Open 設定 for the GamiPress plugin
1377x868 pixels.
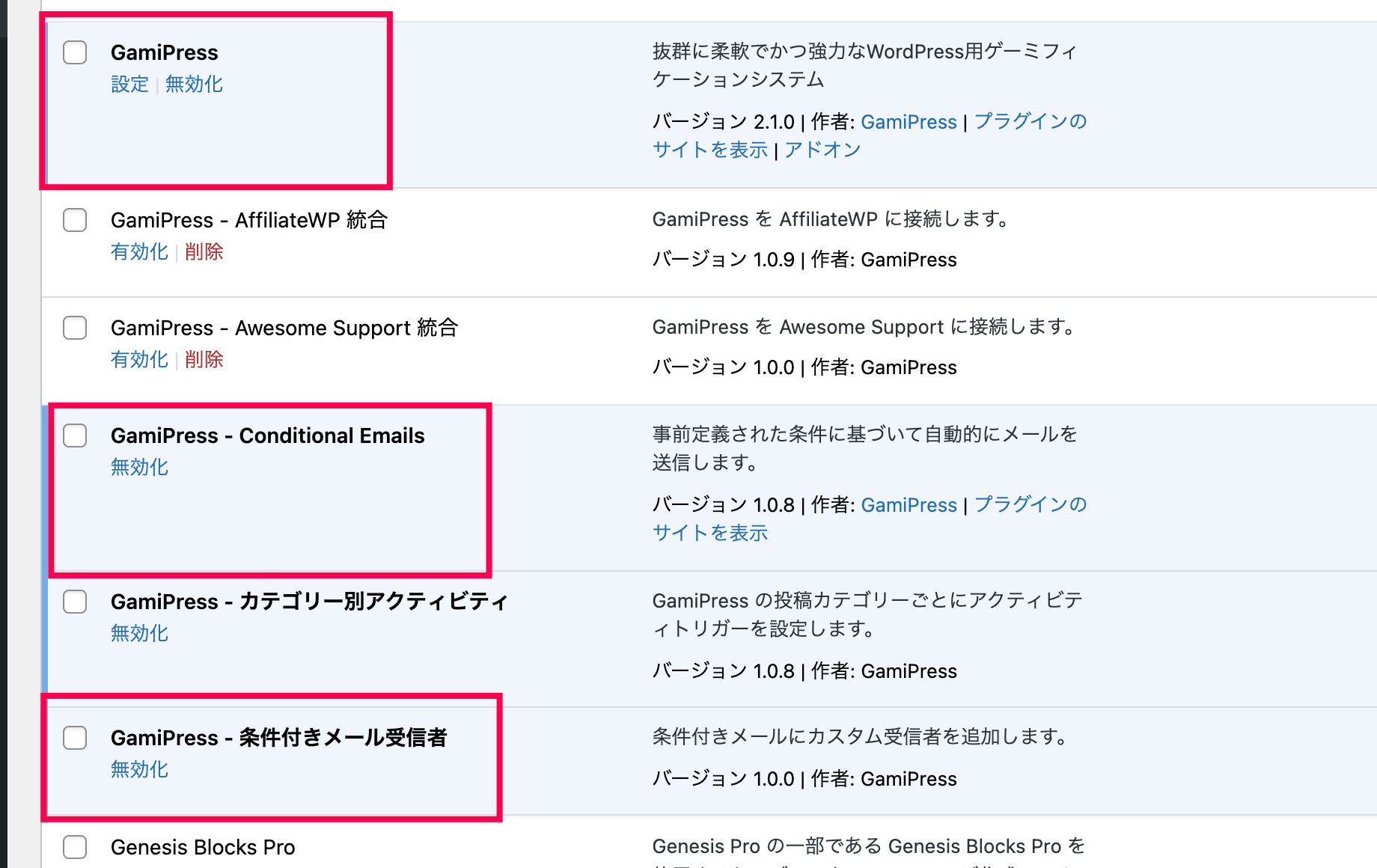point(129,84)
